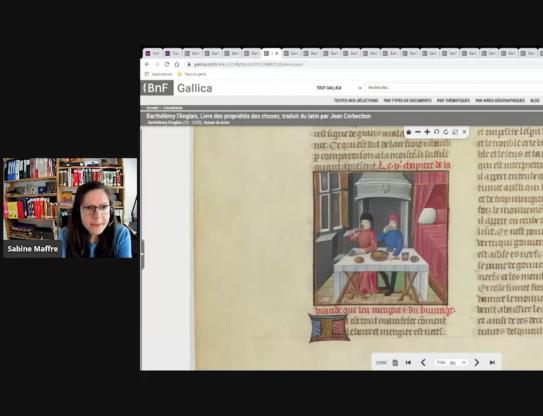Focus the Rechercher search field

click(454, 88)
